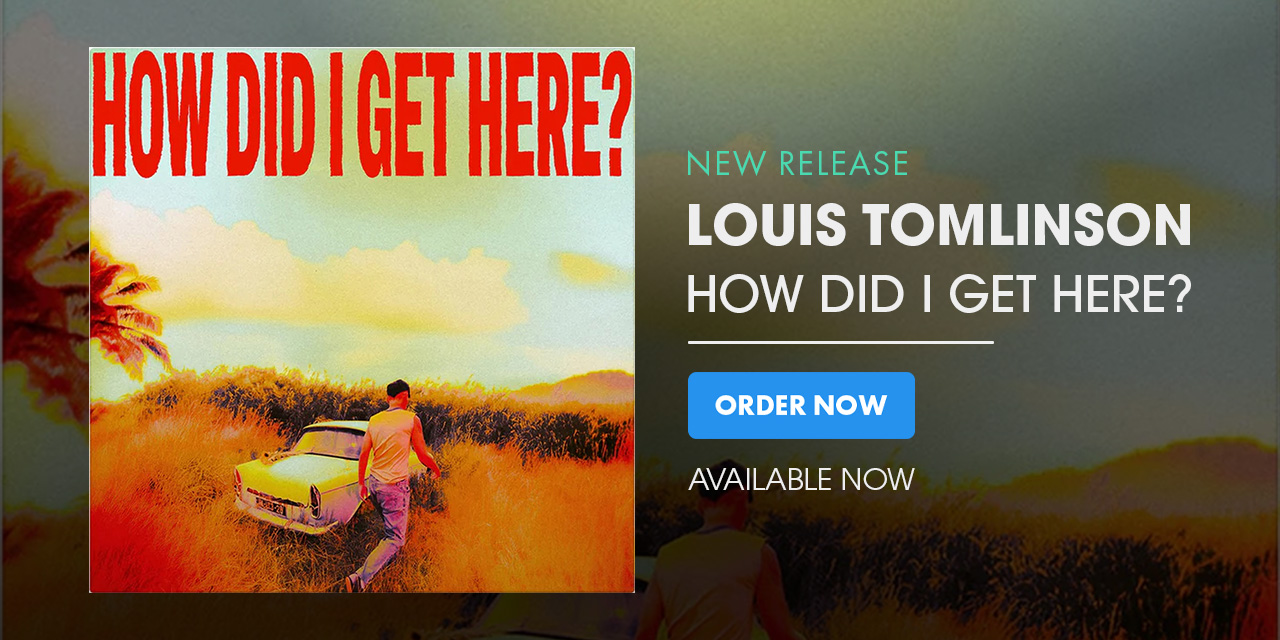Image resolution: width=1280 pixels, height=640 pixels.
Task: Open the How Did I Get Here album cover
Action: pyautogui.click(x=362, y=320)
